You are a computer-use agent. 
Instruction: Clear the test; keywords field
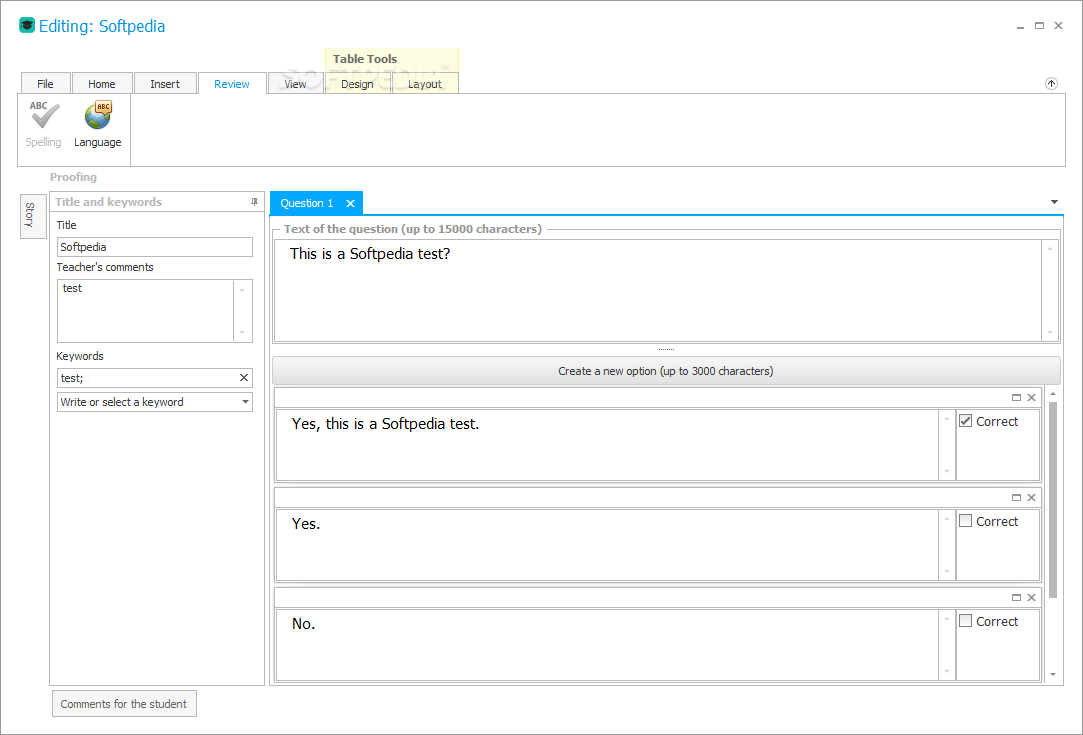tap(244, 378)
